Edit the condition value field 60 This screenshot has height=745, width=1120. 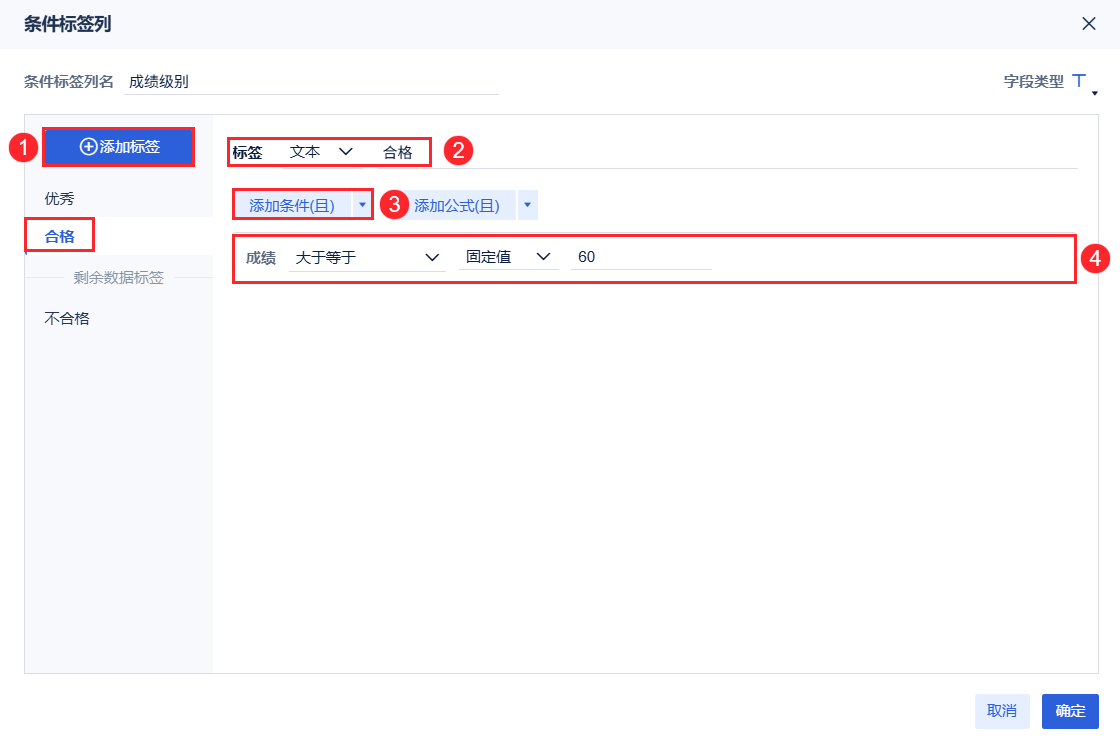tap(641, 257)
